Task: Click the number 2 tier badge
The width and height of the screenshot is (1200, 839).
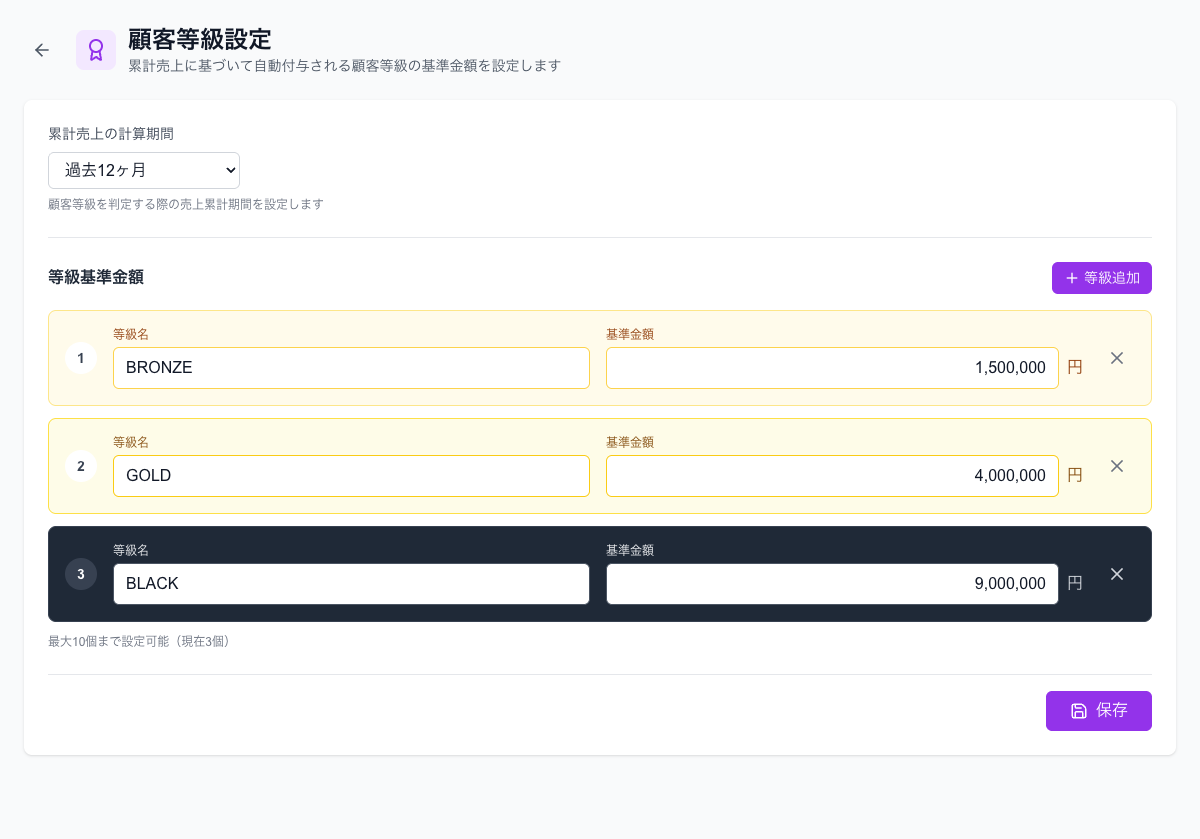Action: pyautogui.click(x=81, y=466)
